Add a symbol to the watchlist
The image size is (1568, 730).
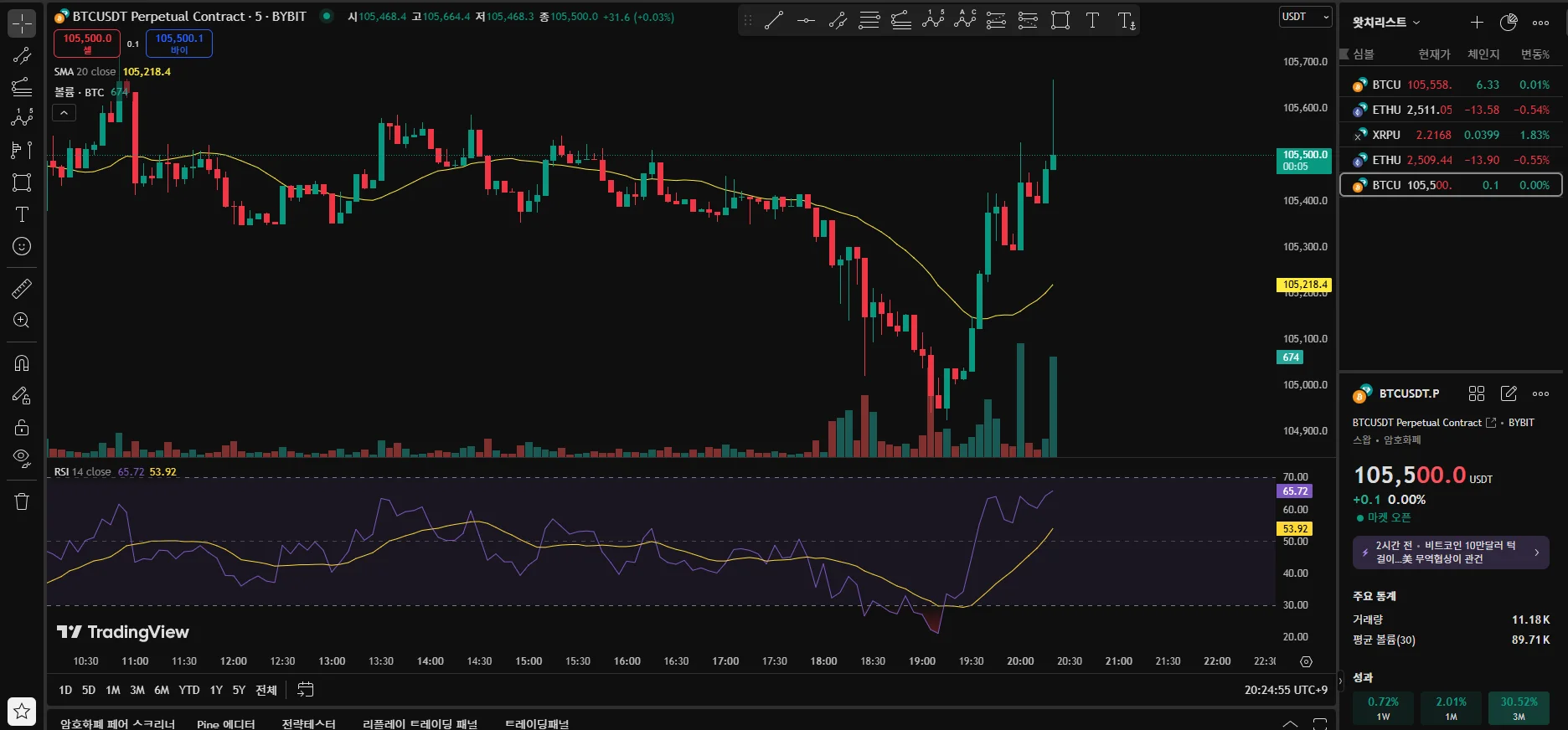[1477, 23]
